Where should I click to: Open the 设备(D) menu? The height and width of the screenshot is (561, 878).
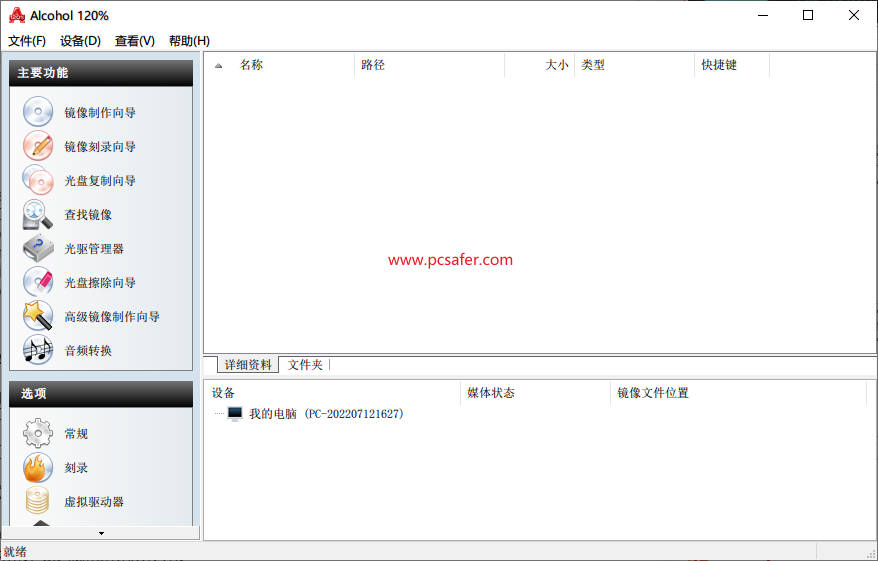(80, 41)
